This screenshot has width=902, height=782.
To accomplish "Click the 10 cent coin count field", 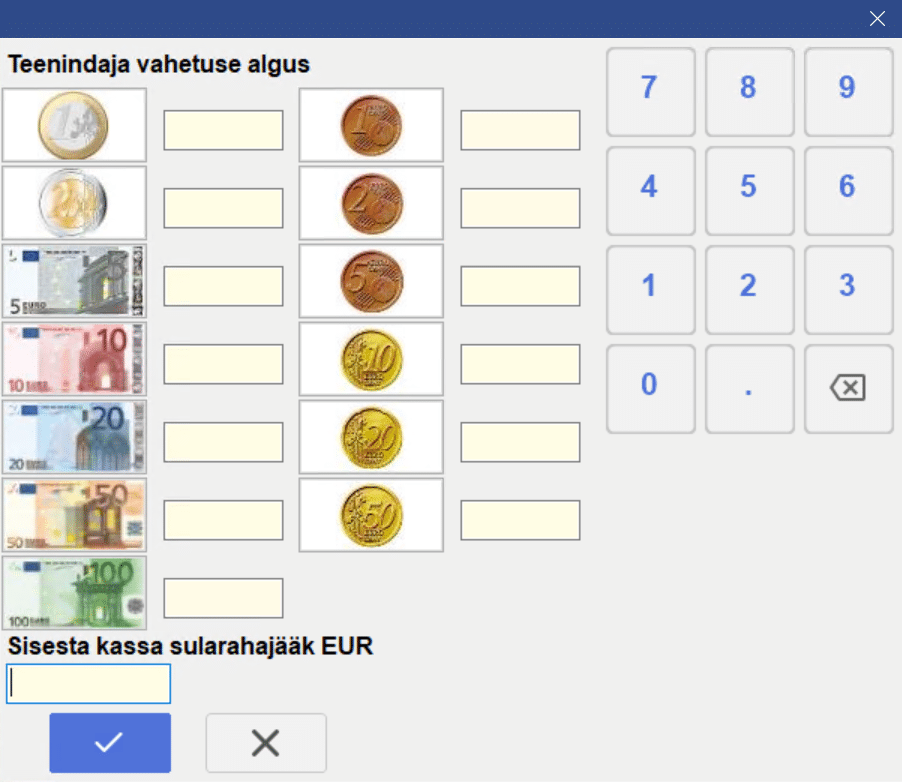I will pyautogui.click(x=520, y=364).
